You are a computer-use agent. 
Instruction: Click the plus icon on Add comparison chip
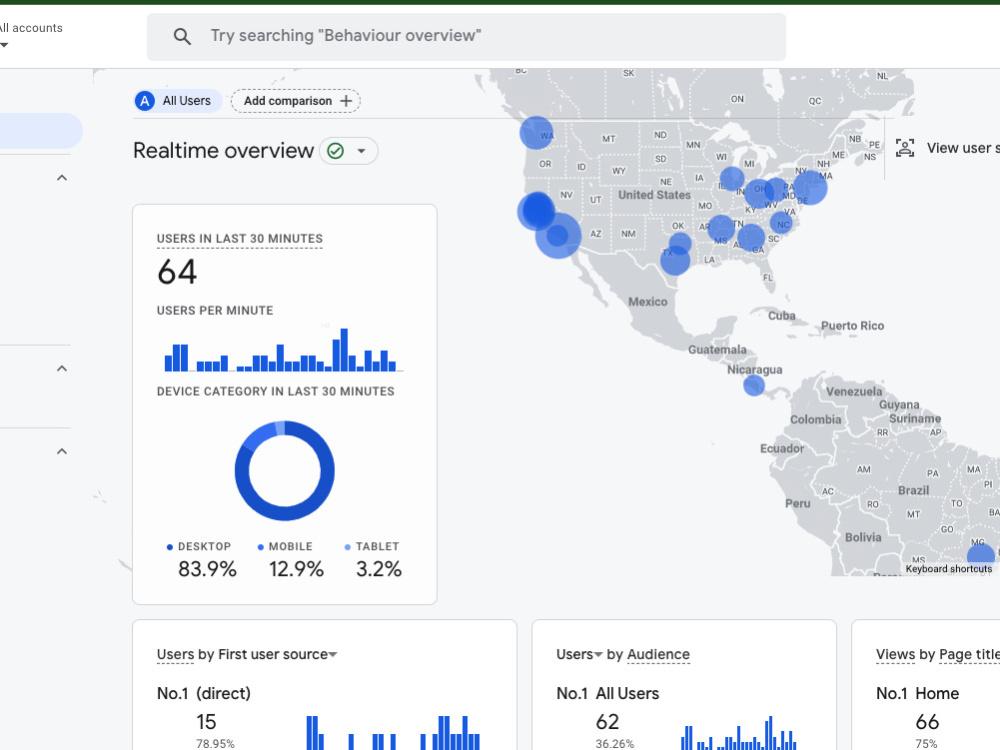click(x=347, y=100)
